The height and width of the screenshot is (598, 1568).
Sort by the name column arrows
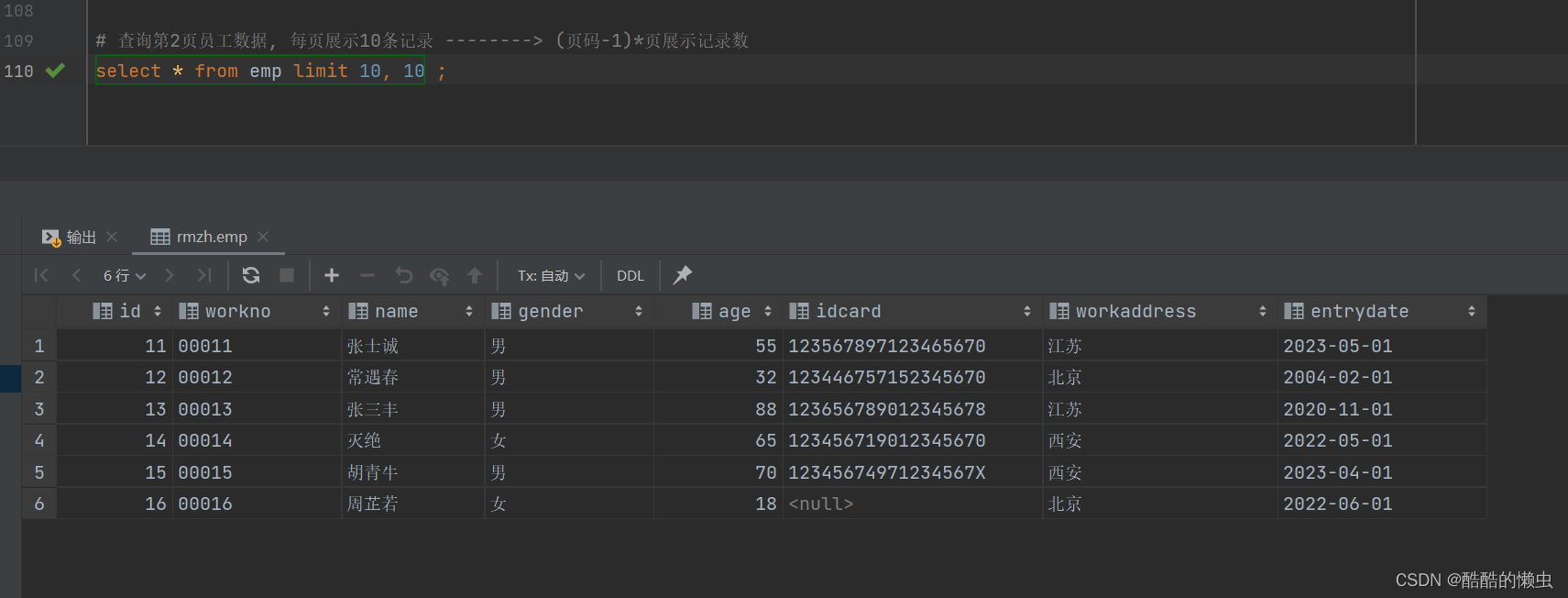coord(469,311)
